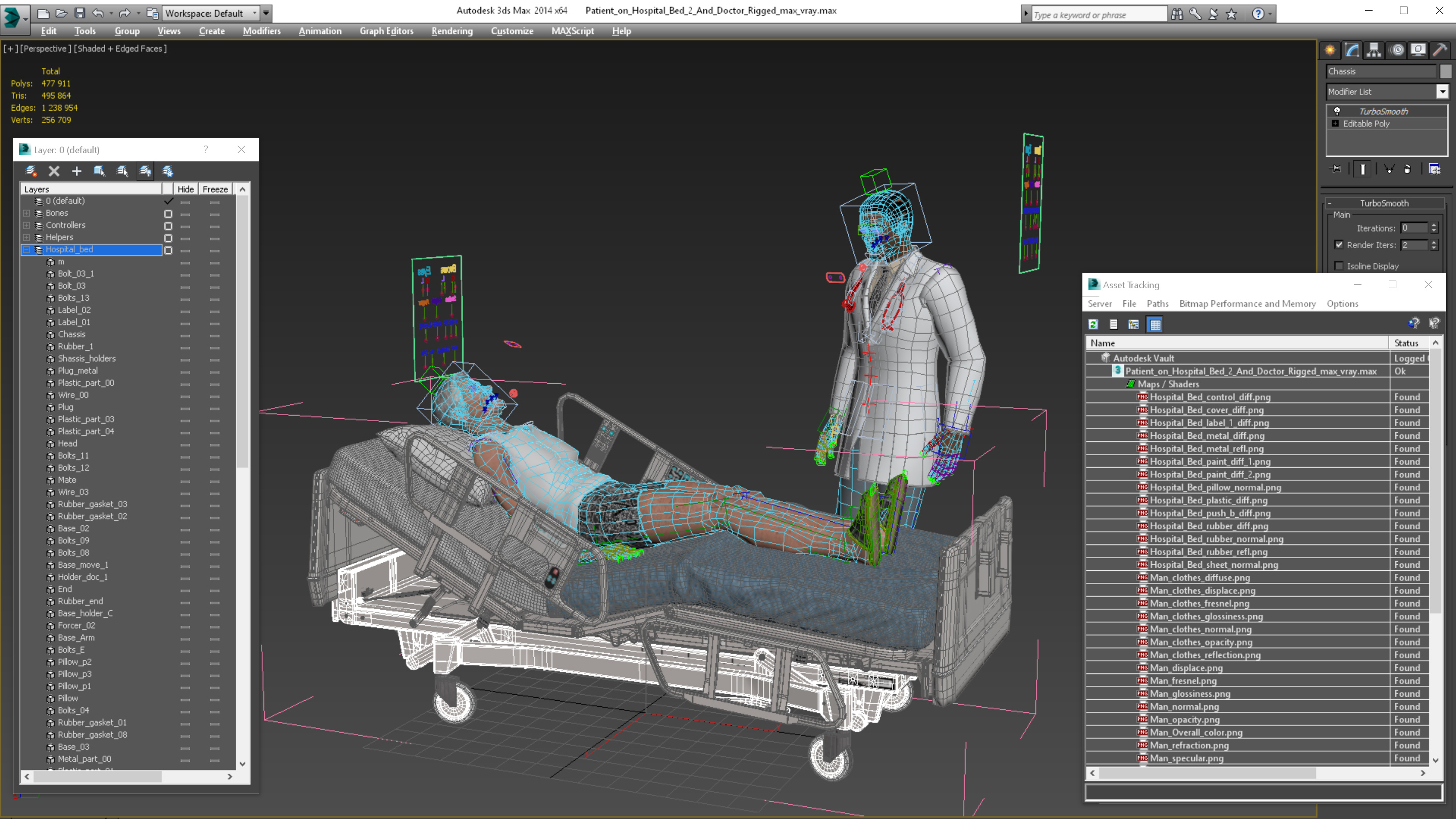Click Configure Modifier Sets icon
The height and width of the screenshot is (819, 1456).
click(x=1435, y=168)
